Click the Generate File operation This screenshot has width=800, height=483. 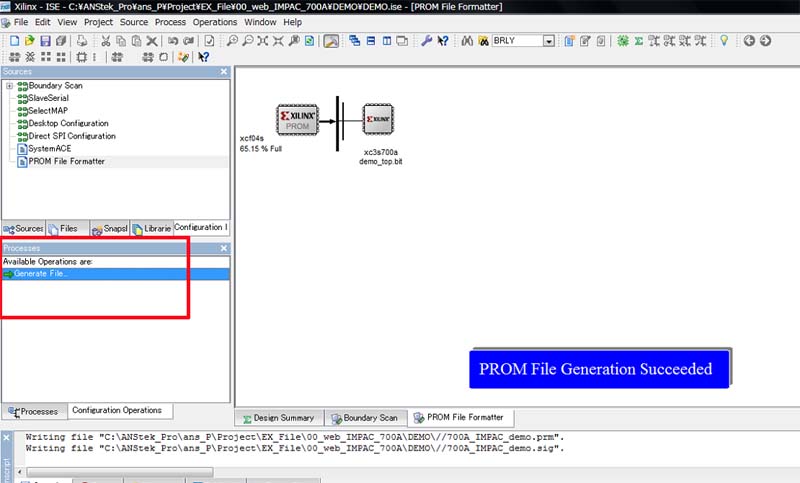pyautogui.click(x=115, y=274)
